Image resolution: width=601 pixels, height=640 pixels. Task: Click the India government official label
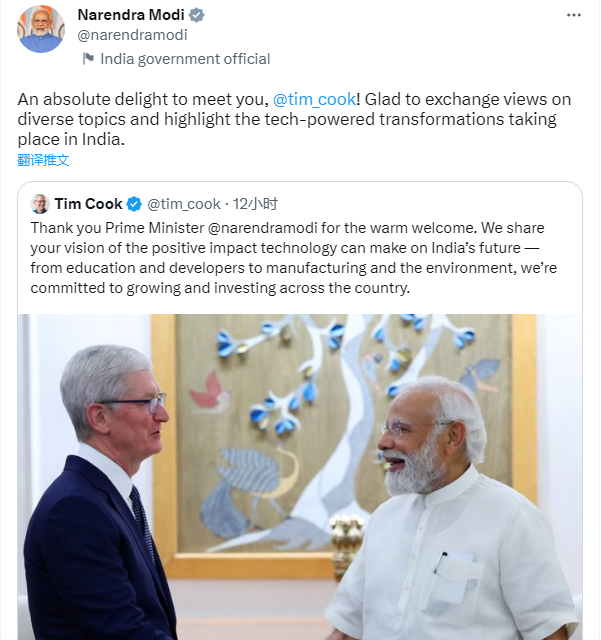pyautogui.click(x=185, y=59)
